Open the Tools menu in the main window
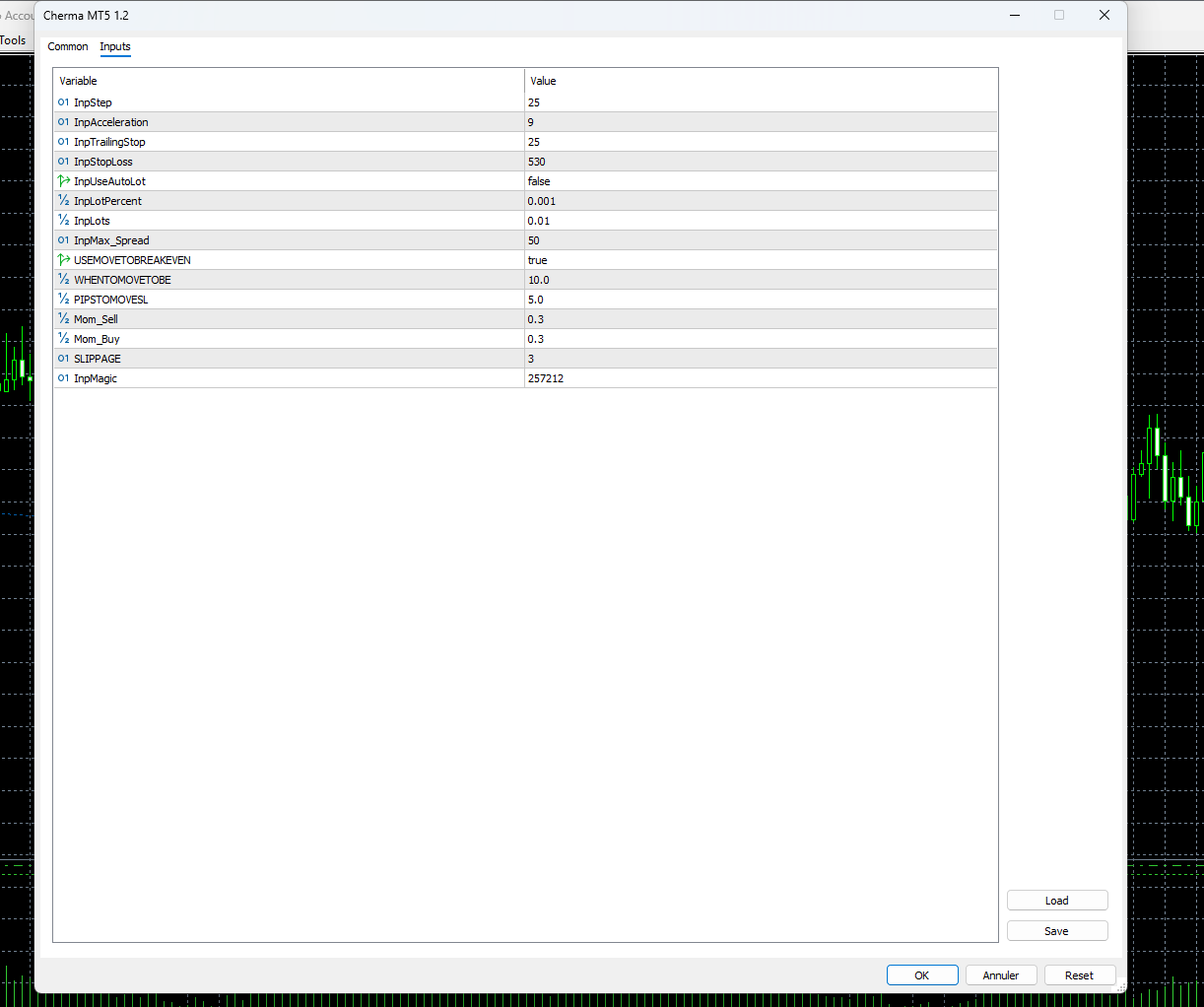 pos(13,40)
